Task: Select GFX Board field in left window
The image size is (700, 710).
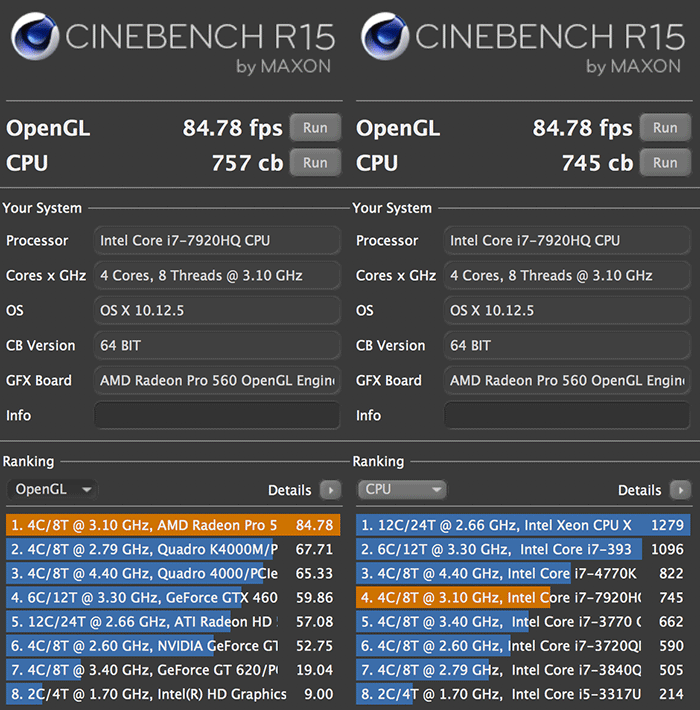Action: tap(217, 380)
